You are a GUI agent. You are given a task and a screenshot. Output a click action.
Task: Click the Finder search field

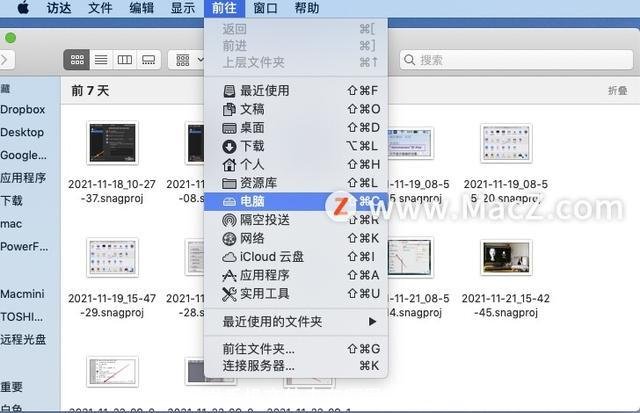click(516, 60)
